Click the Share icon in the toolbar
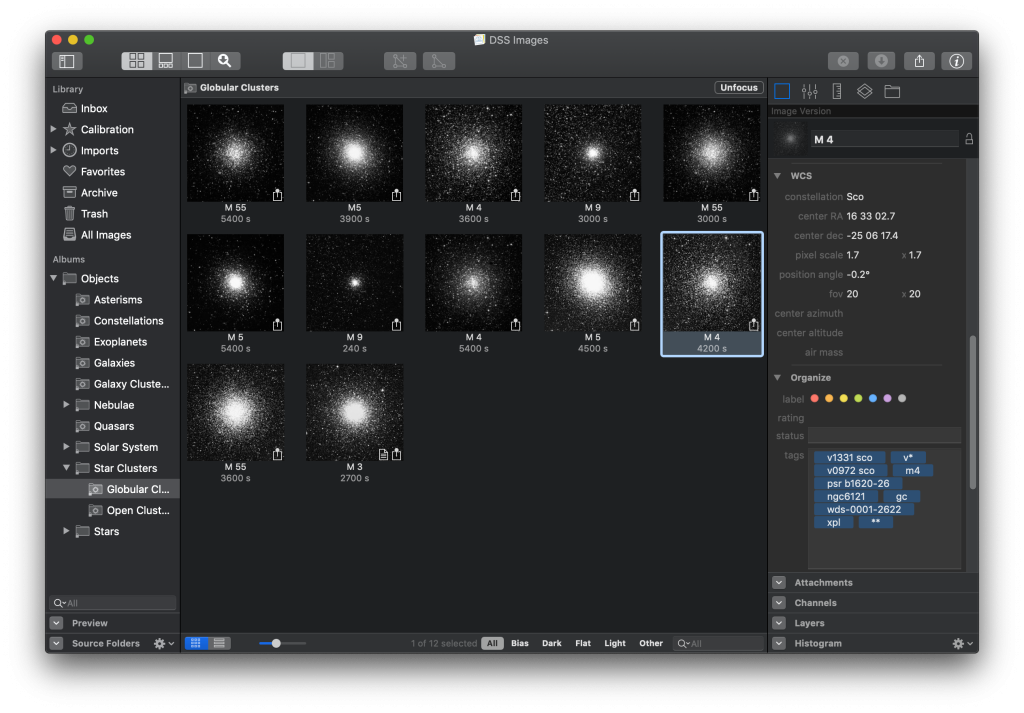This screenshot has height=713, width=1024. coord(919,61)
